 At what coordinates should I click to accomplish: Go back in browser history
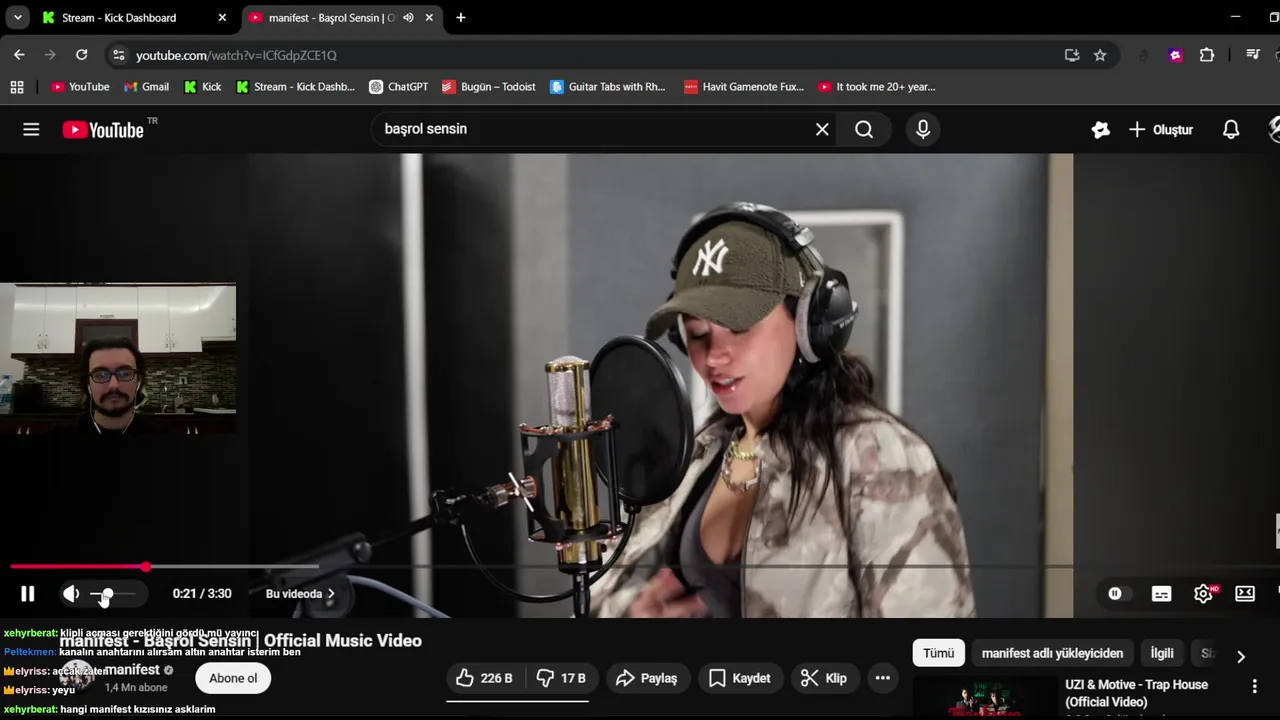click(19, 55)
